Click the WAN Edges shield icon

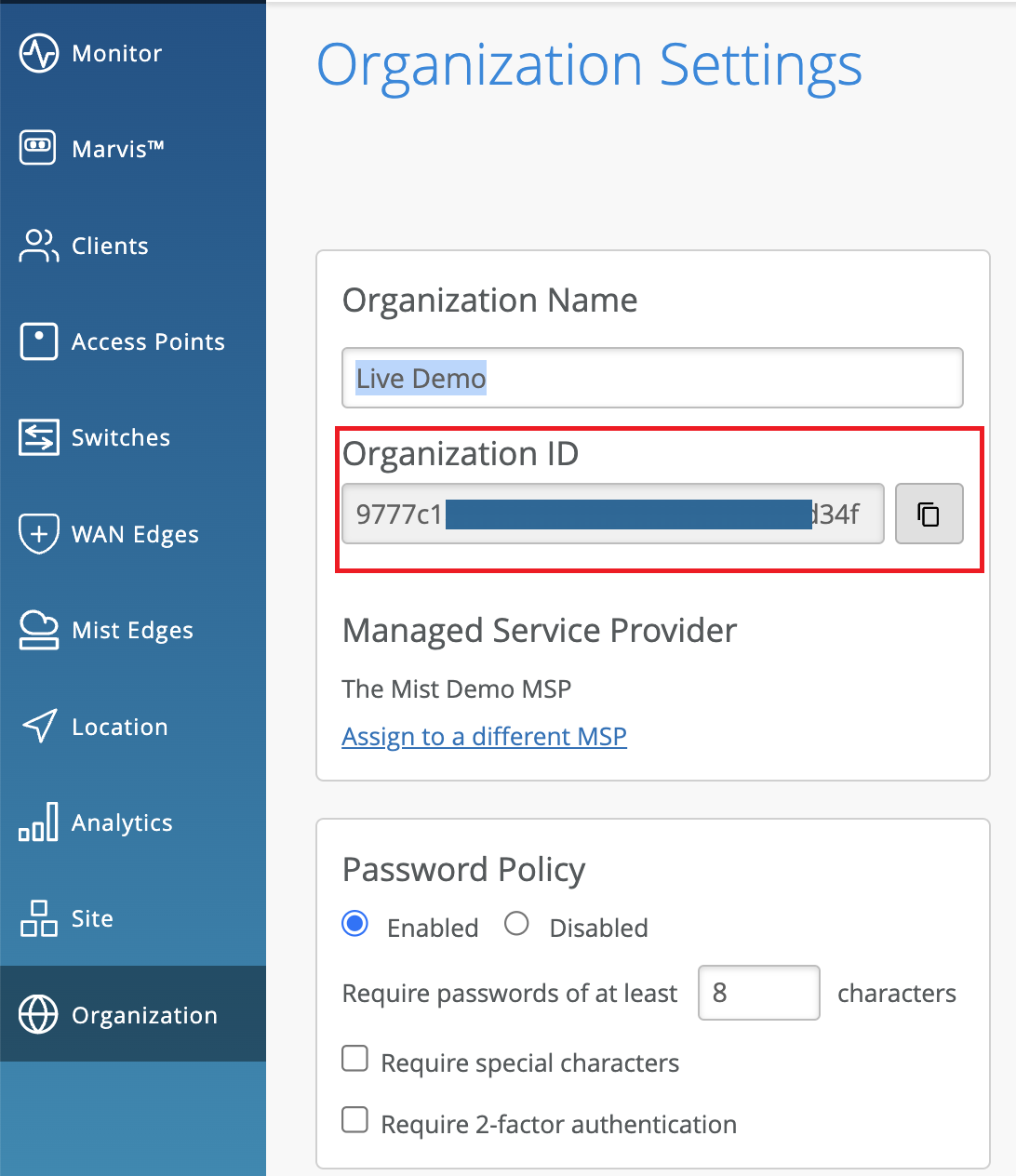click(x=38, y=534)
